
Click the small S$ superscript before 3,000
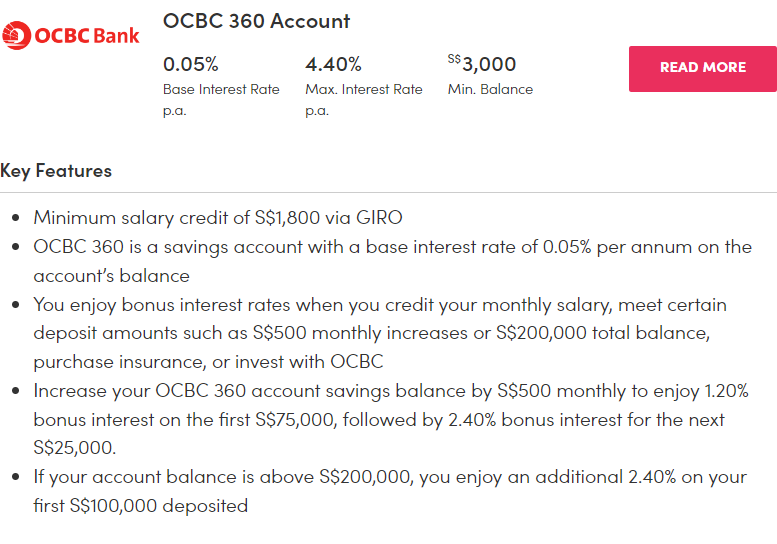pyautogui.click(x=453, y=59)
